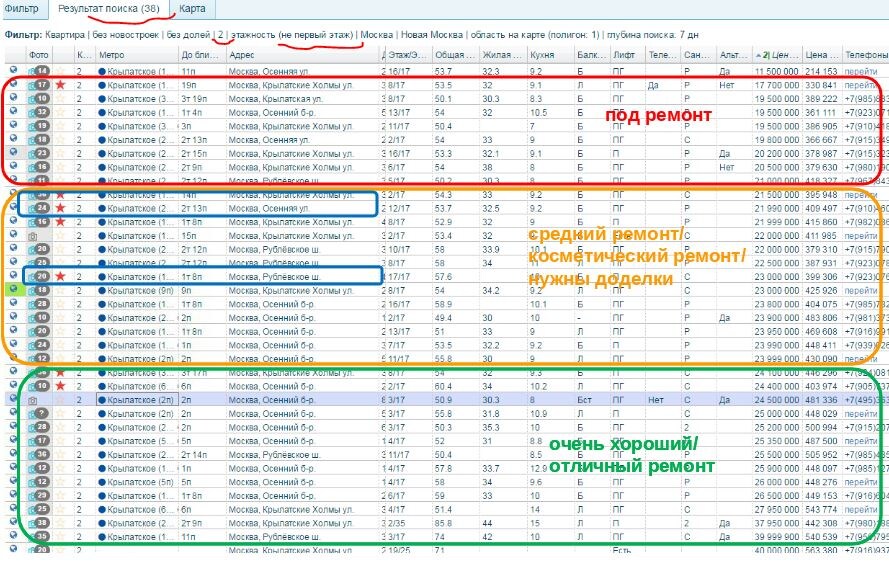Open the Фильтр tab

pos(21,7)
